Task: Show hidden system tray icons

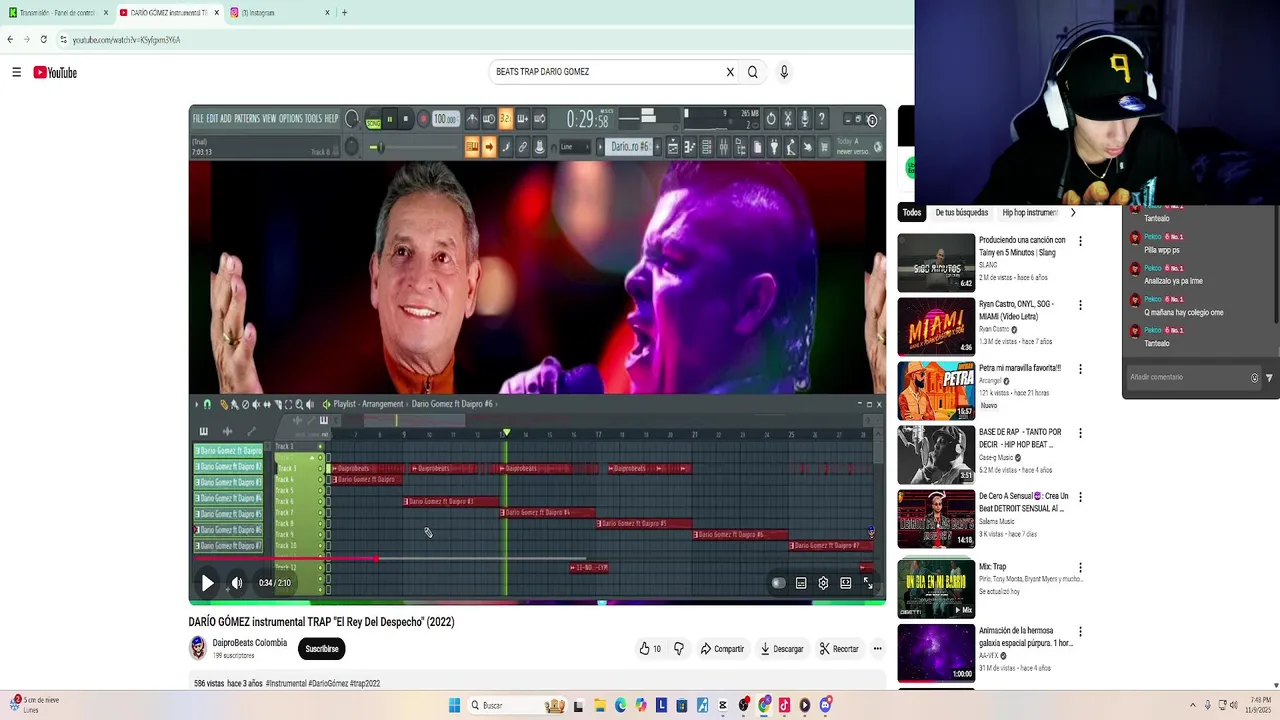Action: [x=1192, y=705]
